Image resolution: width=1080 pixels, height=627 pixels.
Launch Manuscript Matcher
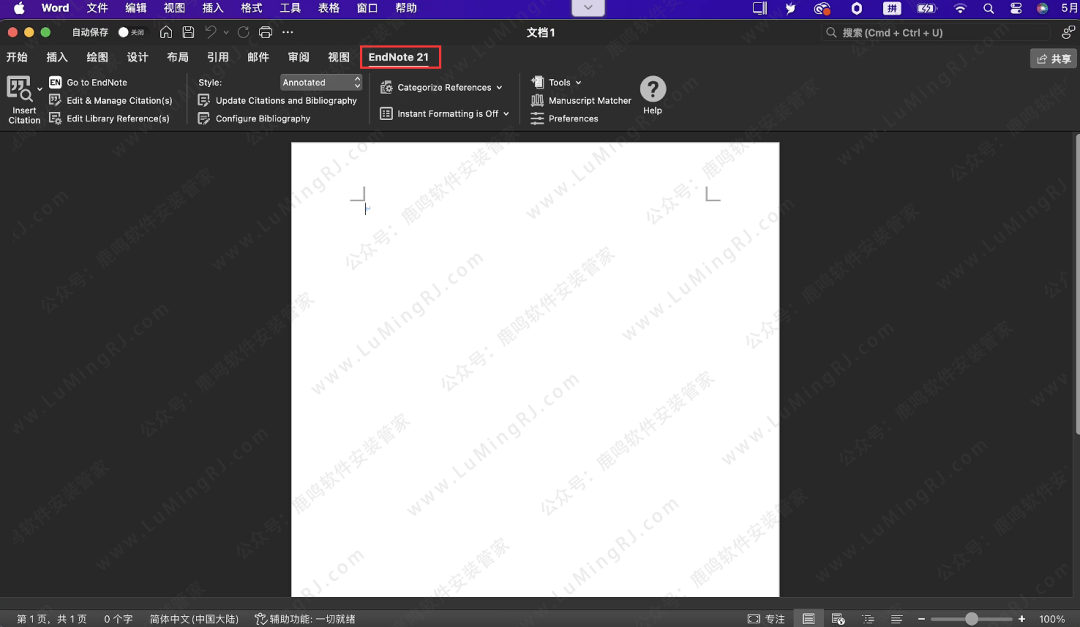pos(581,101)
